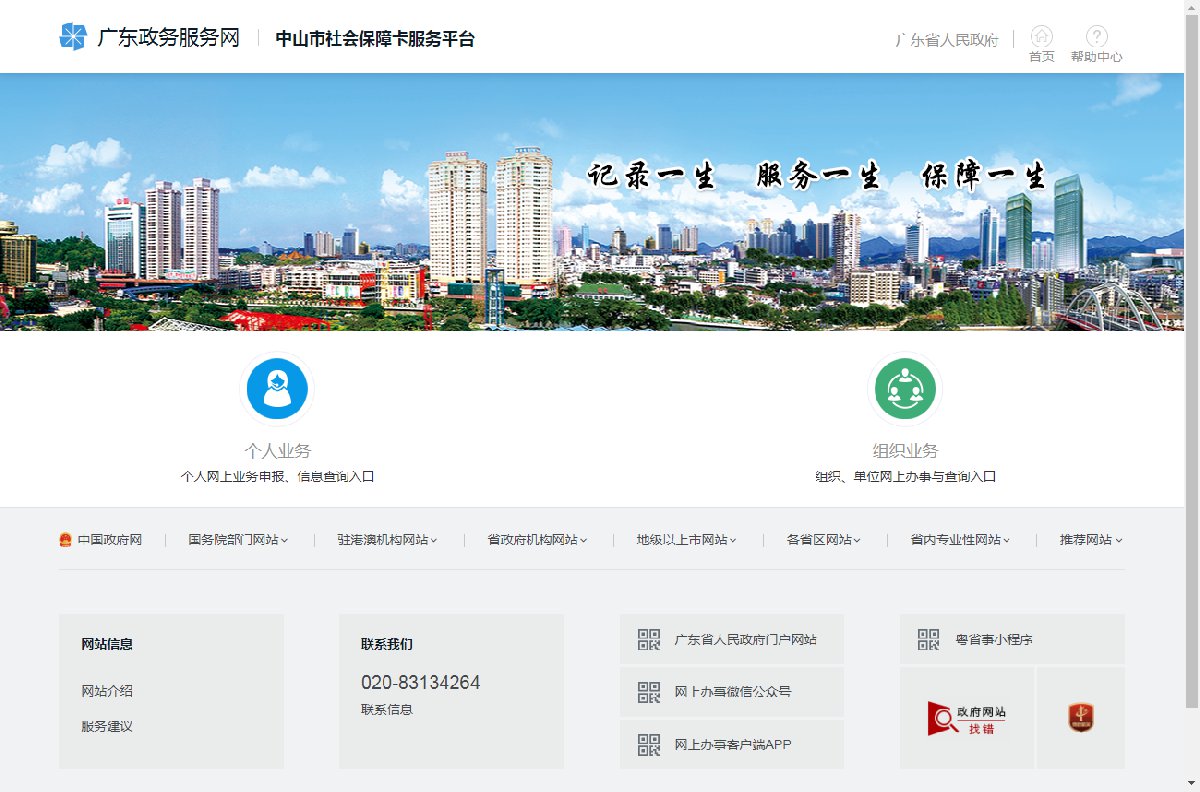This screenshot has width=1200, height=792.
Task: Expand the 国务院部门网站 dropdown
Action: [x=238, y=540]
